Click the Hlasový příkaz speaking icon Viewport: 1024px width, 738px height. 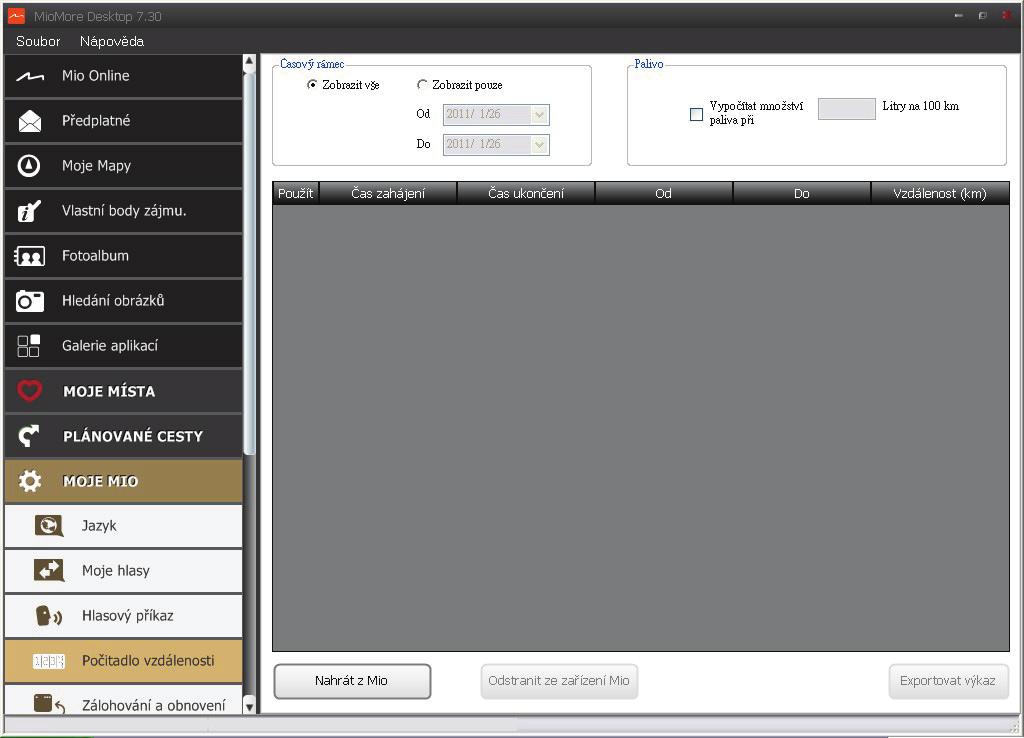(48, 616)
